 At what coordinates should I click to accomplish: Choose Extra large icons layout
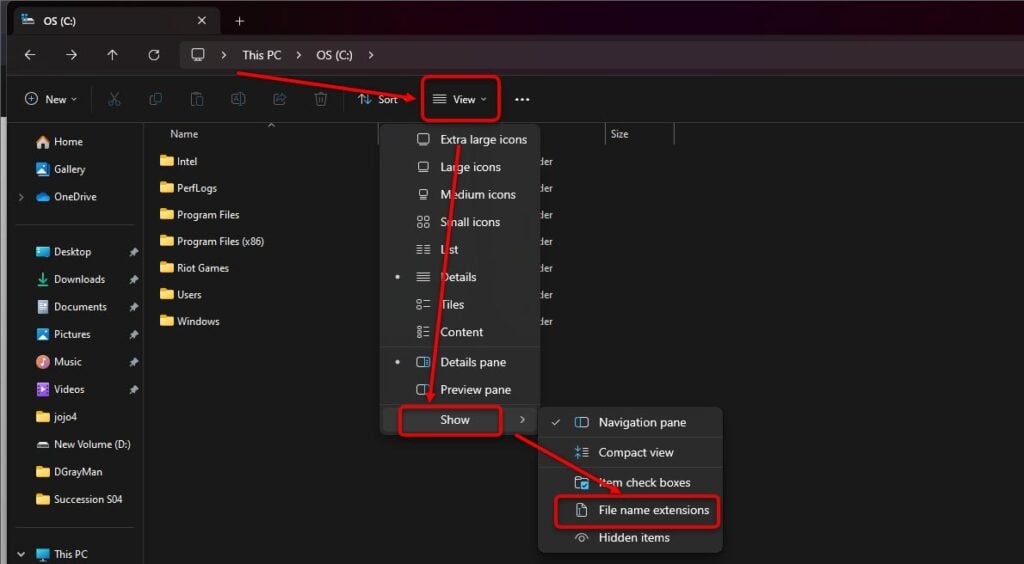tap(483, 140)
